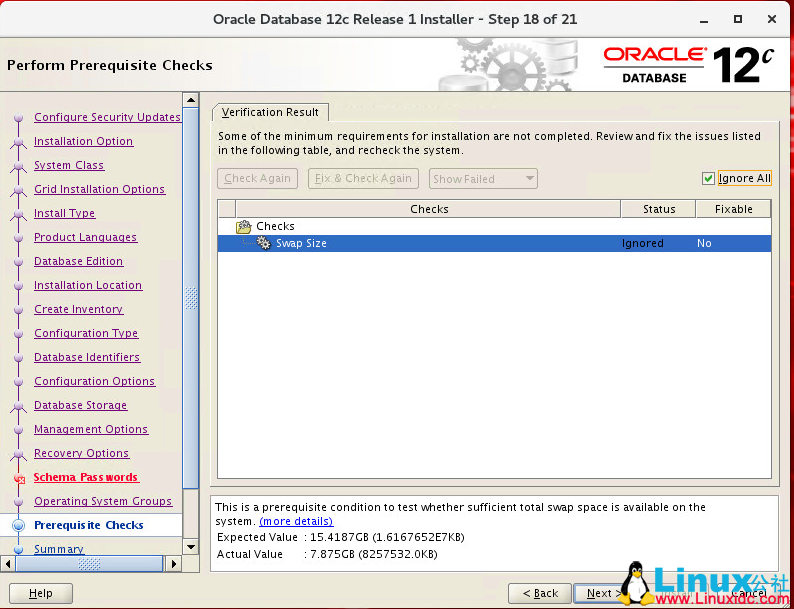Click the horizontal scrollbar thumb in step list

[x=89, y=563]
